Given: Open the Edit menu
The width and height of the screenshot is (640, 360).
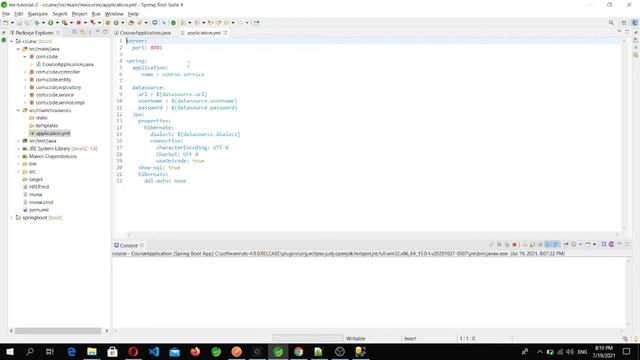Looking at the screenshot, I should tap(19, 14).
